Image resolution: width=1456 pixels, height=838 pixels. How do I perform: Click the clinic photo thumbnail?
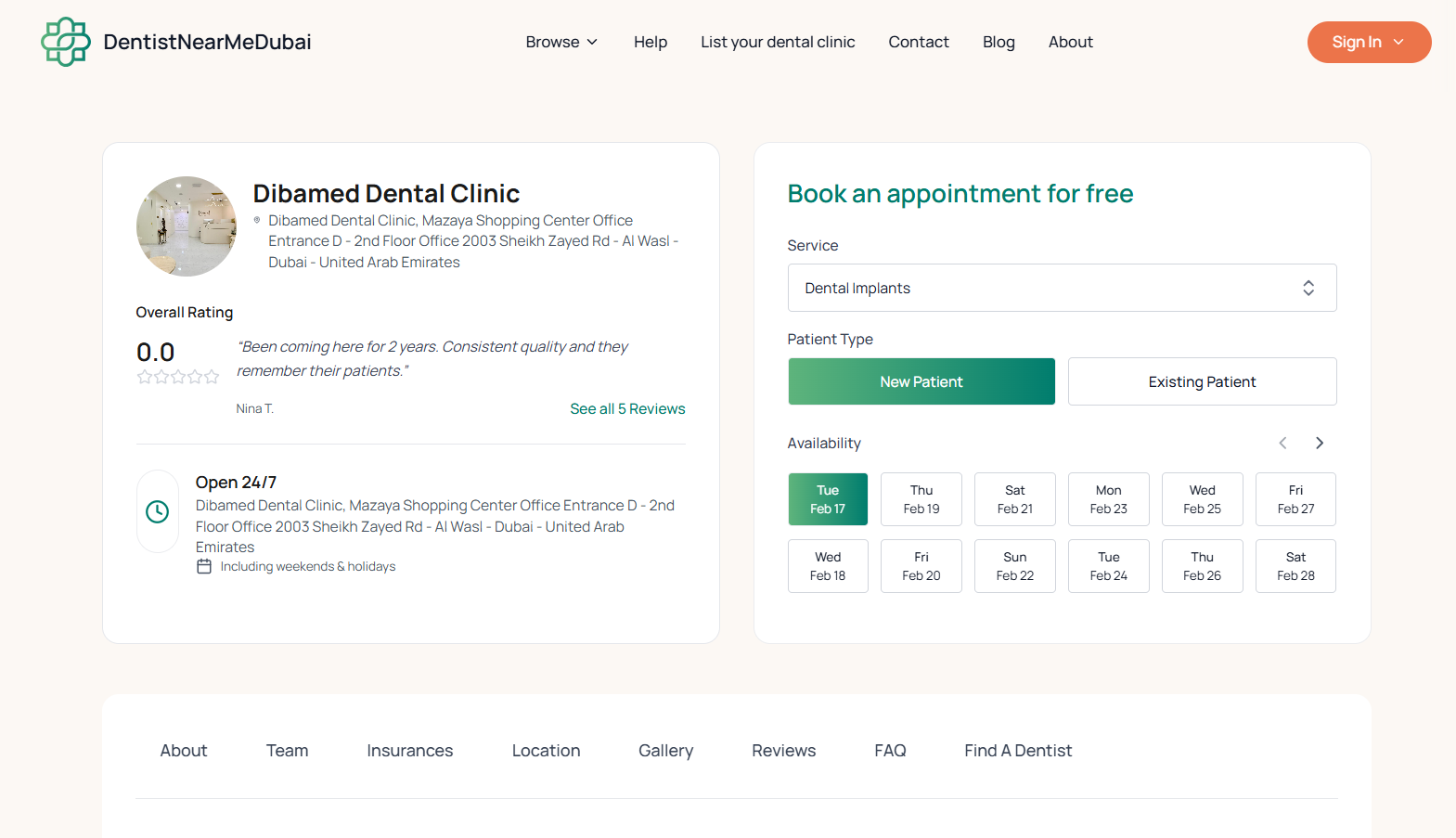click(187, 226)
